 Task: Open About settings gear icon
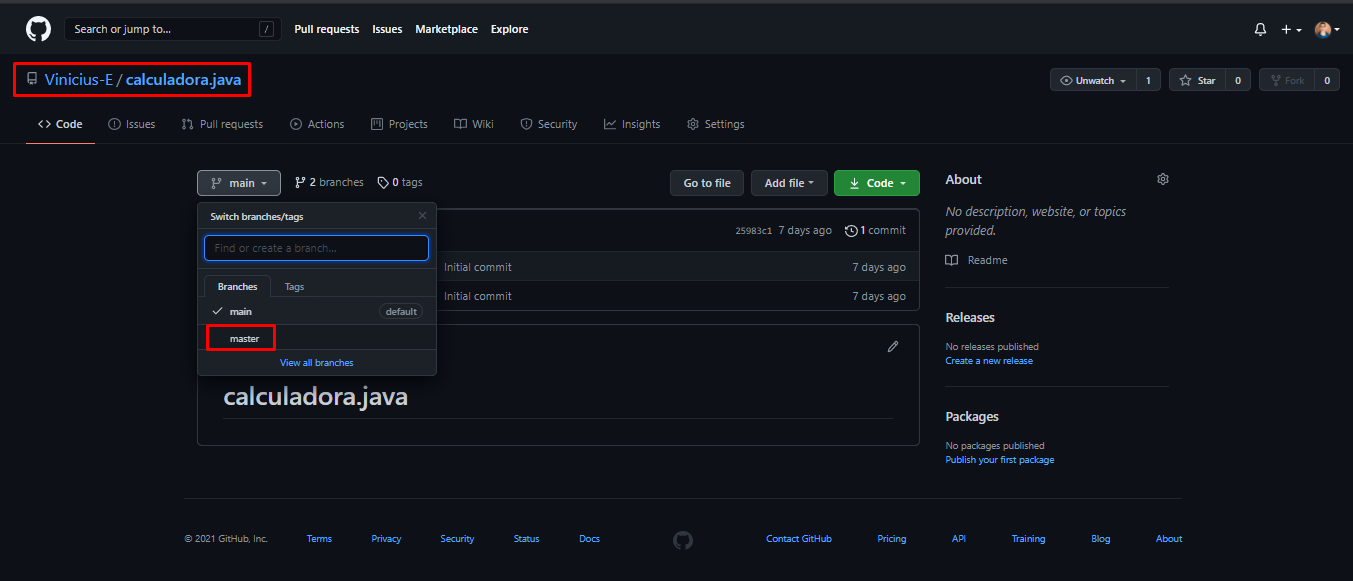click(1162, 179)
